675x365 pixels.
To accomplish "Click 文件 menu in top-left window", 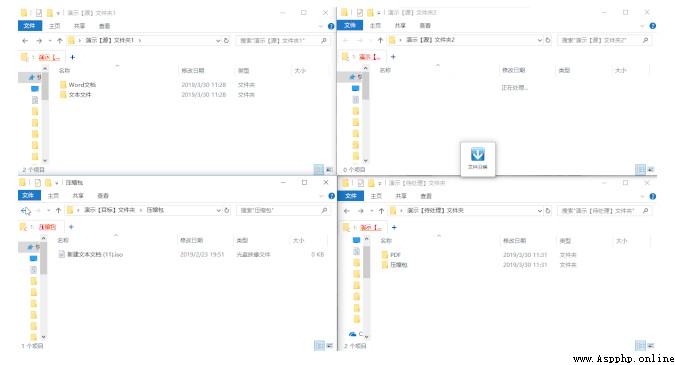I will [x=29, y=26].
